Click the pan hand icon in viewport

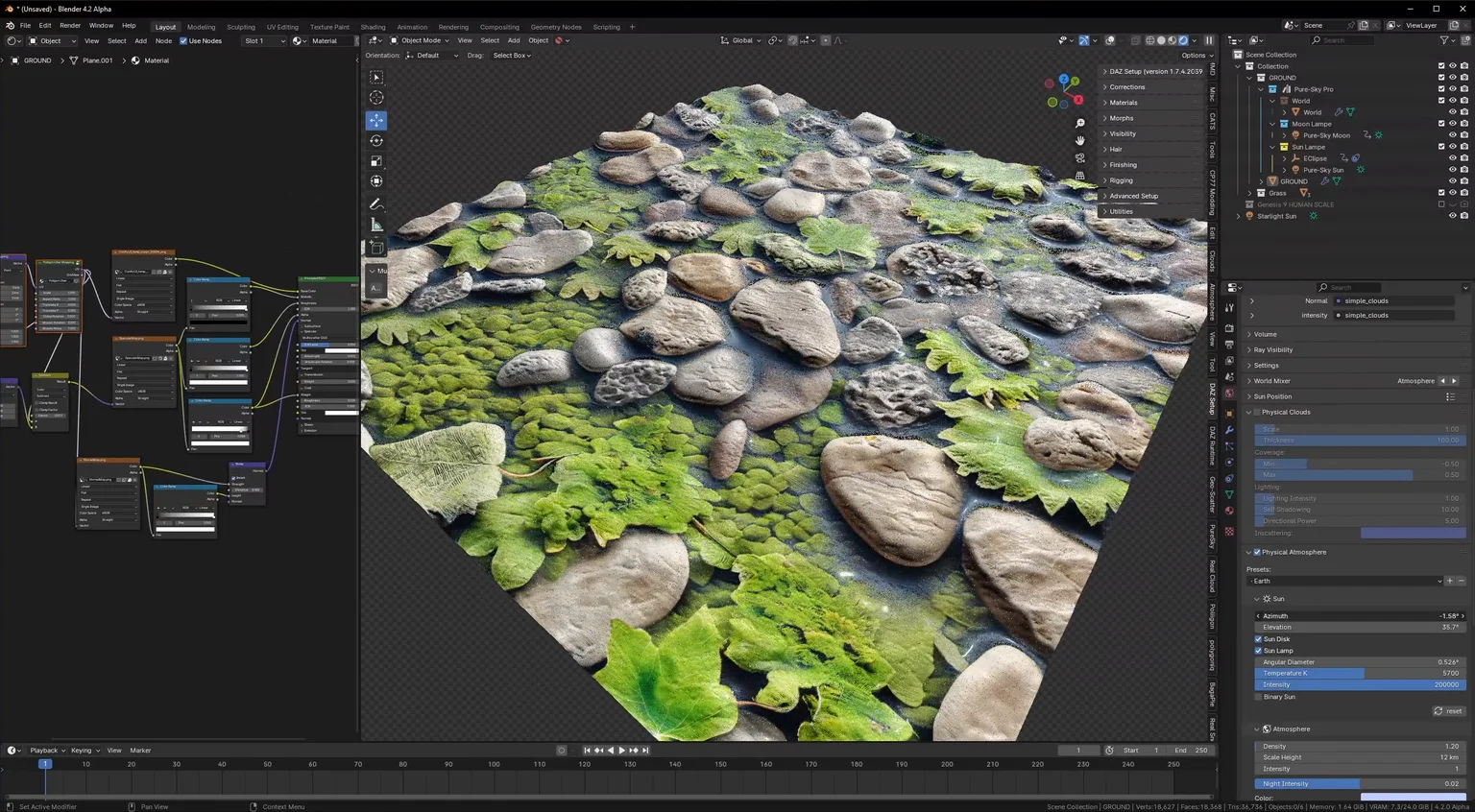coord(1080,141)
